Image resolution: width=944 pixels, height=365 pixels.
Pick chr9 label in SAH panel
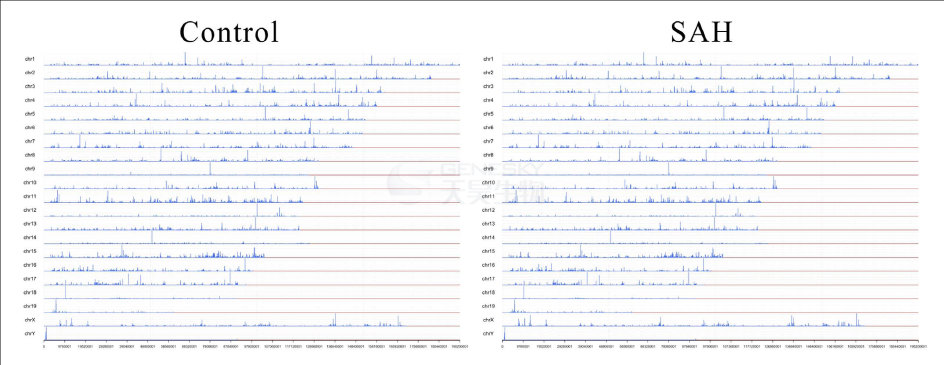click(488, 169)
